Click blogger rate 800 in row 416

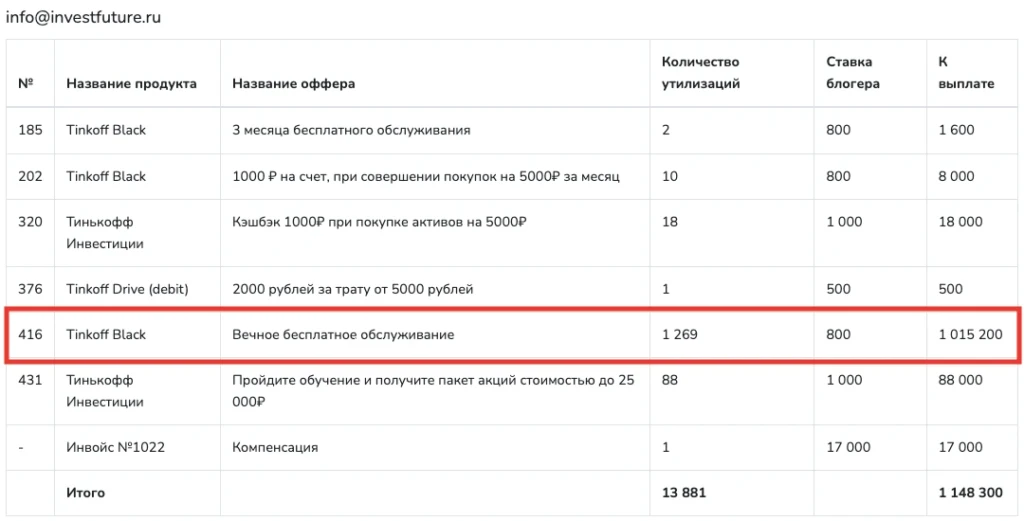pyautogui.click(x=839, y=335)
